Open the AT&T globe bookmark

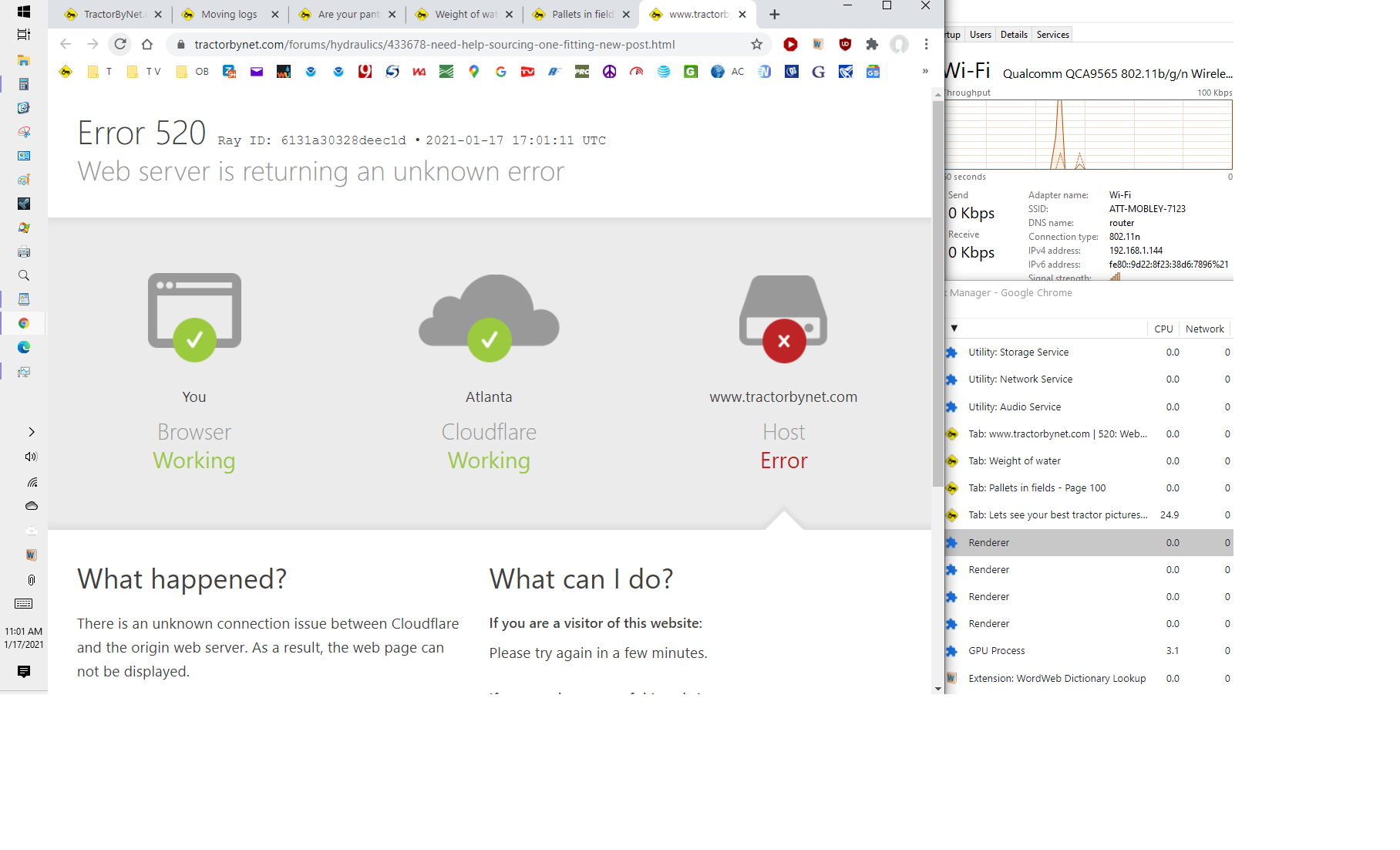[x=664, y=72]
